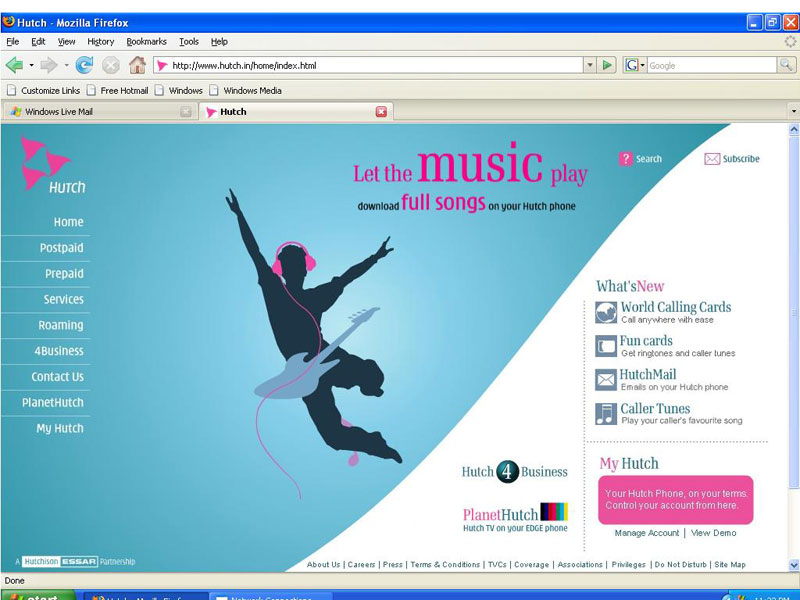Image resolution: width=800 pixels, height=600 pixels.
Task: Open Services in the side menu
Action: click(x=63, y=299)
